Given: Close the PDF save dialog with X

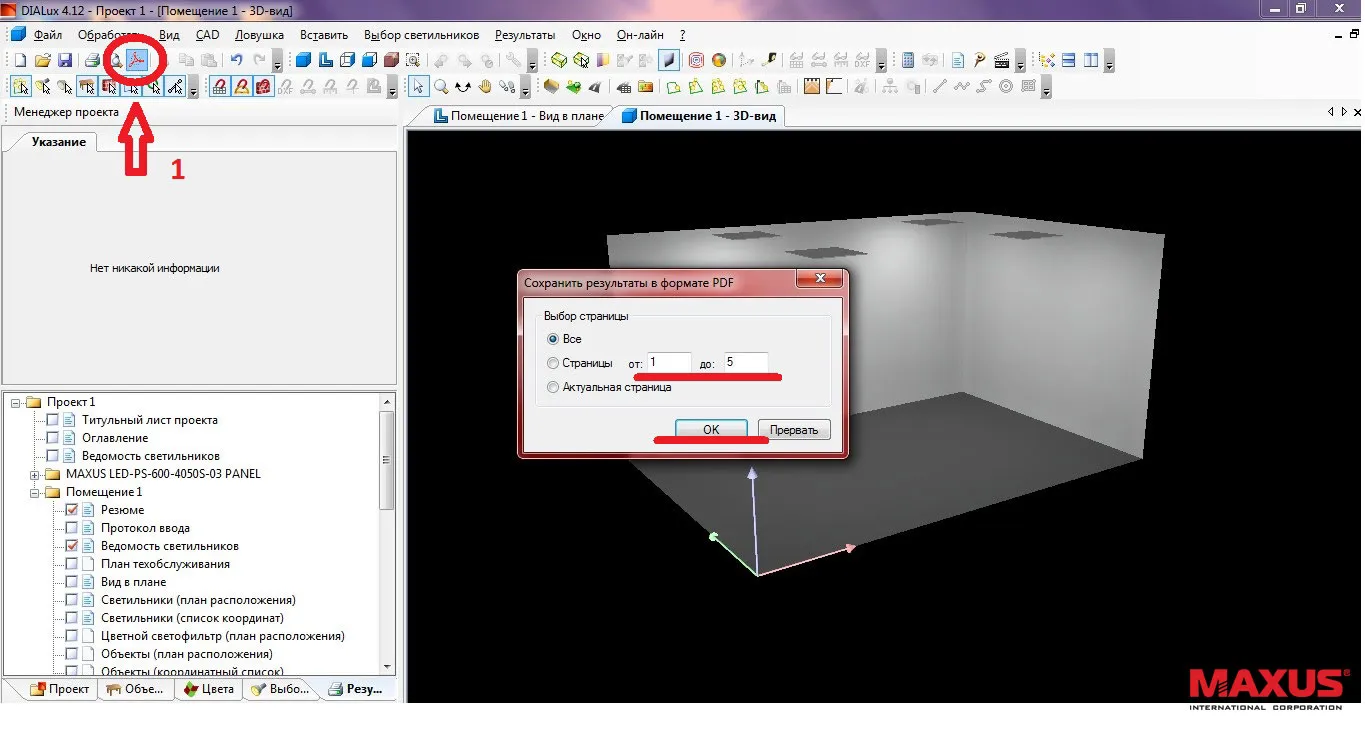Looking at the screenshot, I should click(x=820, y=278).
